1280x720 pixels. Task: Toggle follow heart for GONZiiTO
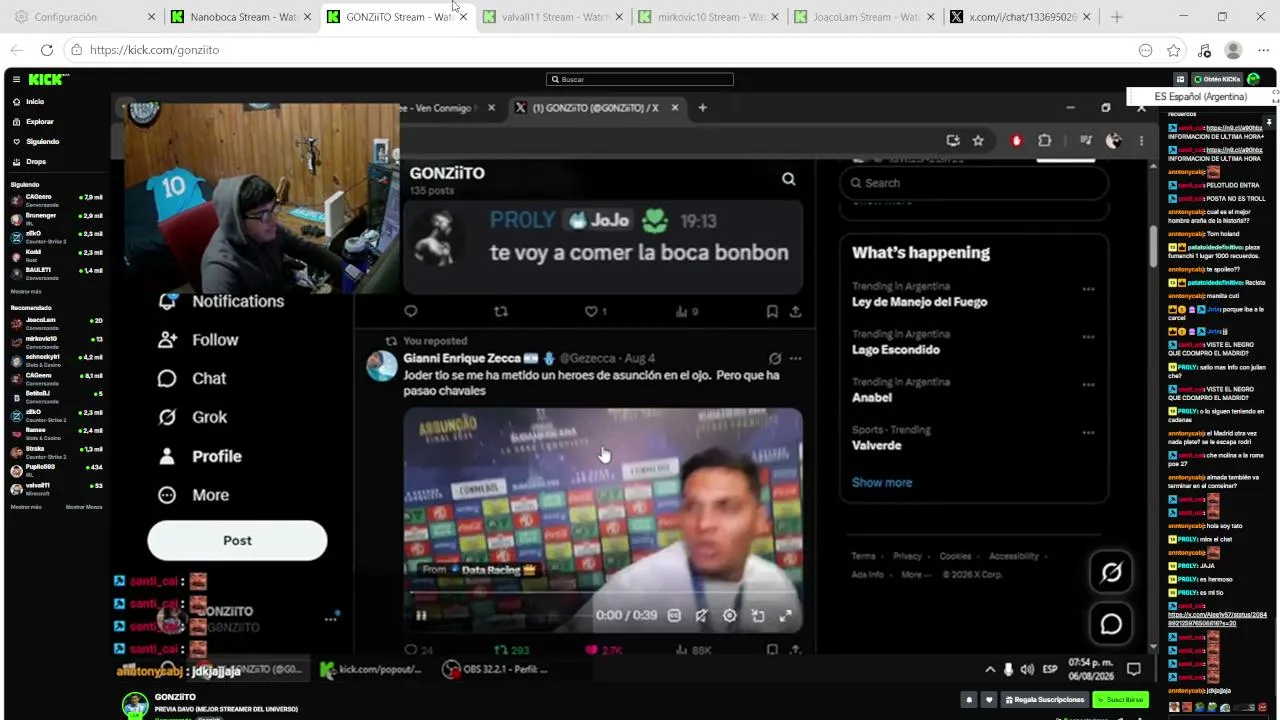click(x=989, y=700)
